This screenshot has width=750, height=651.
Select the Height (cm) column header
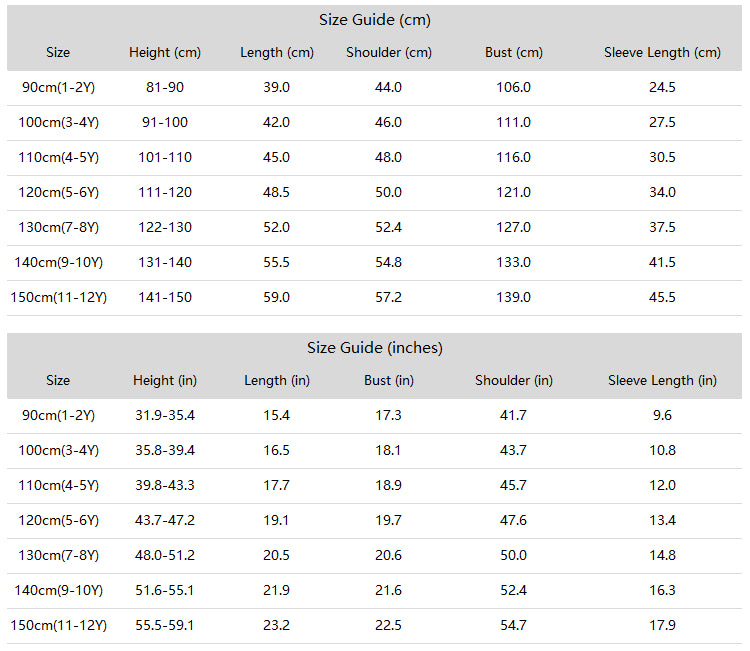point(165,53)
